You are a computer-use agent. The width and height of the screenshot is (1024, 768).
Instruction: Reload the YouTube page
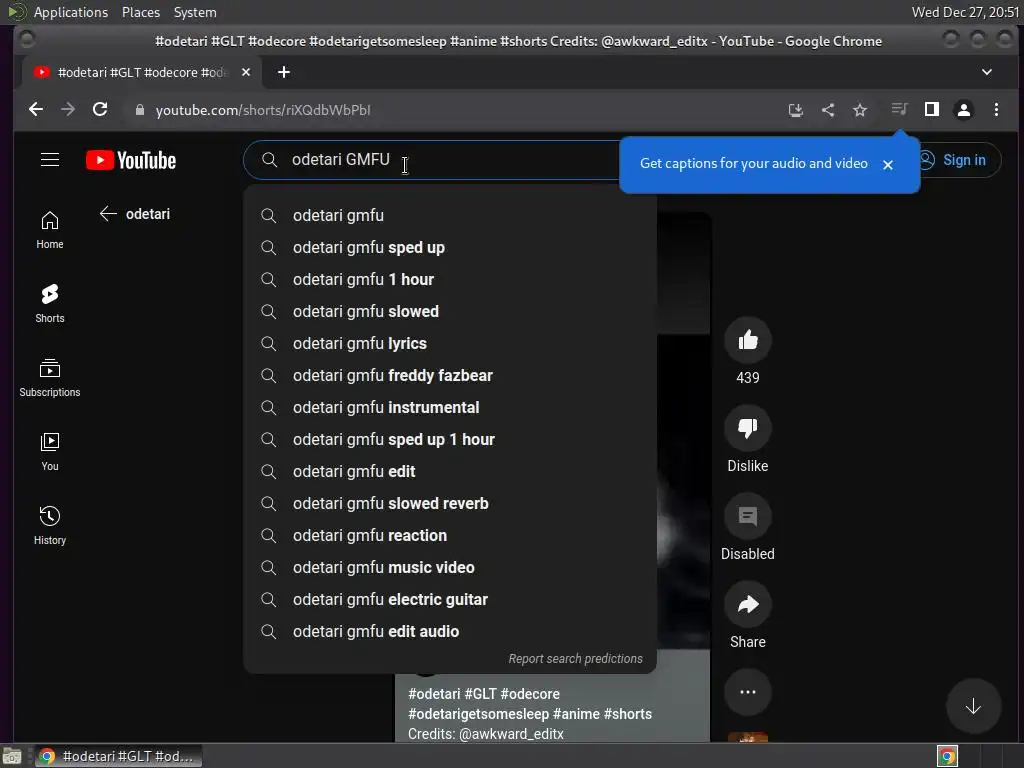tap(100, 110)
